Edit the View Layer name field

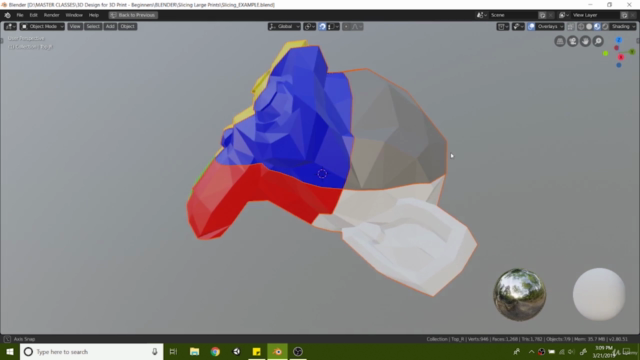pos(595,15)
